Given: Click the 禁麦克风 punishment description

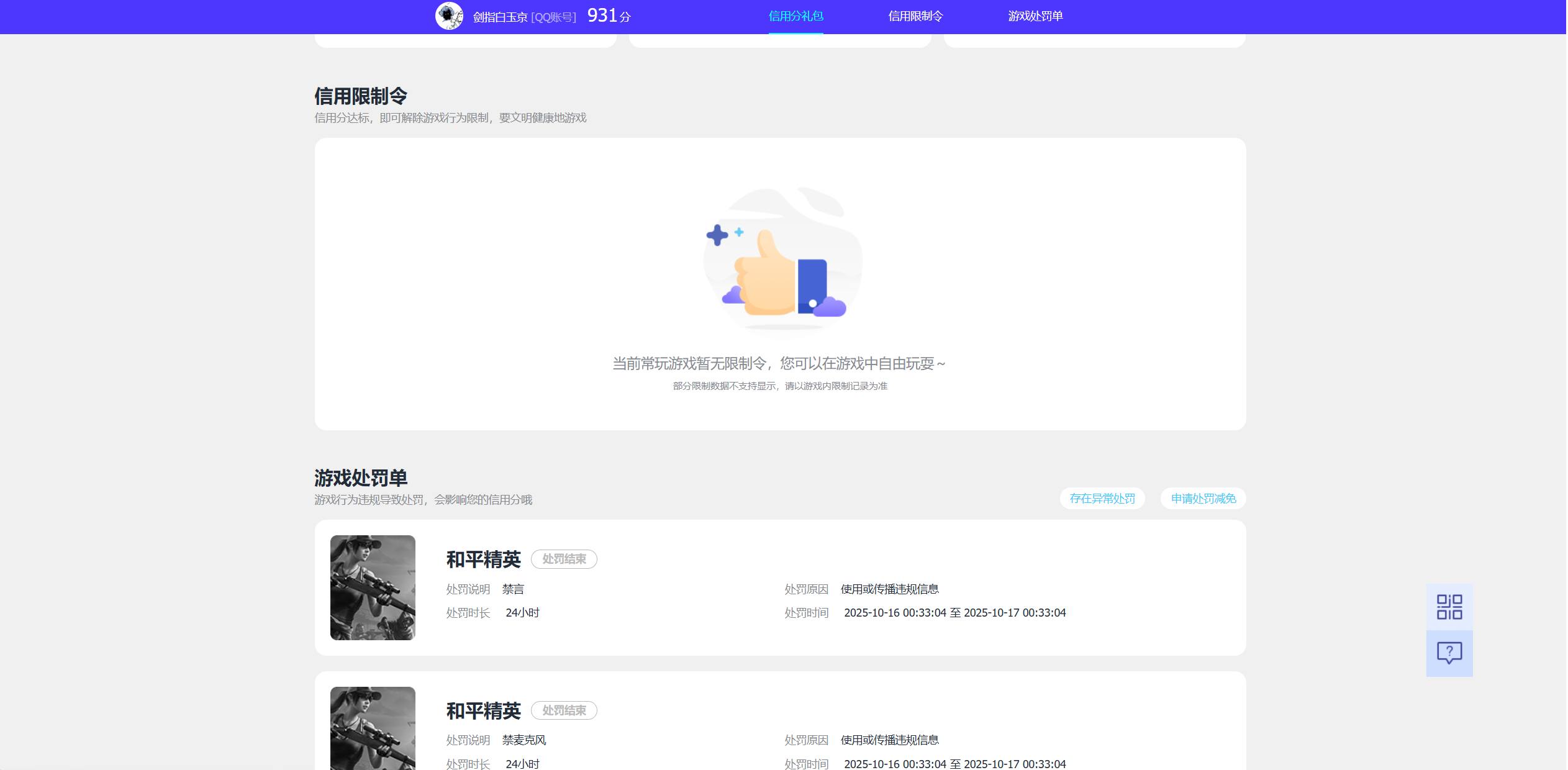Looking at the screenshot, I should pos(524,740).
